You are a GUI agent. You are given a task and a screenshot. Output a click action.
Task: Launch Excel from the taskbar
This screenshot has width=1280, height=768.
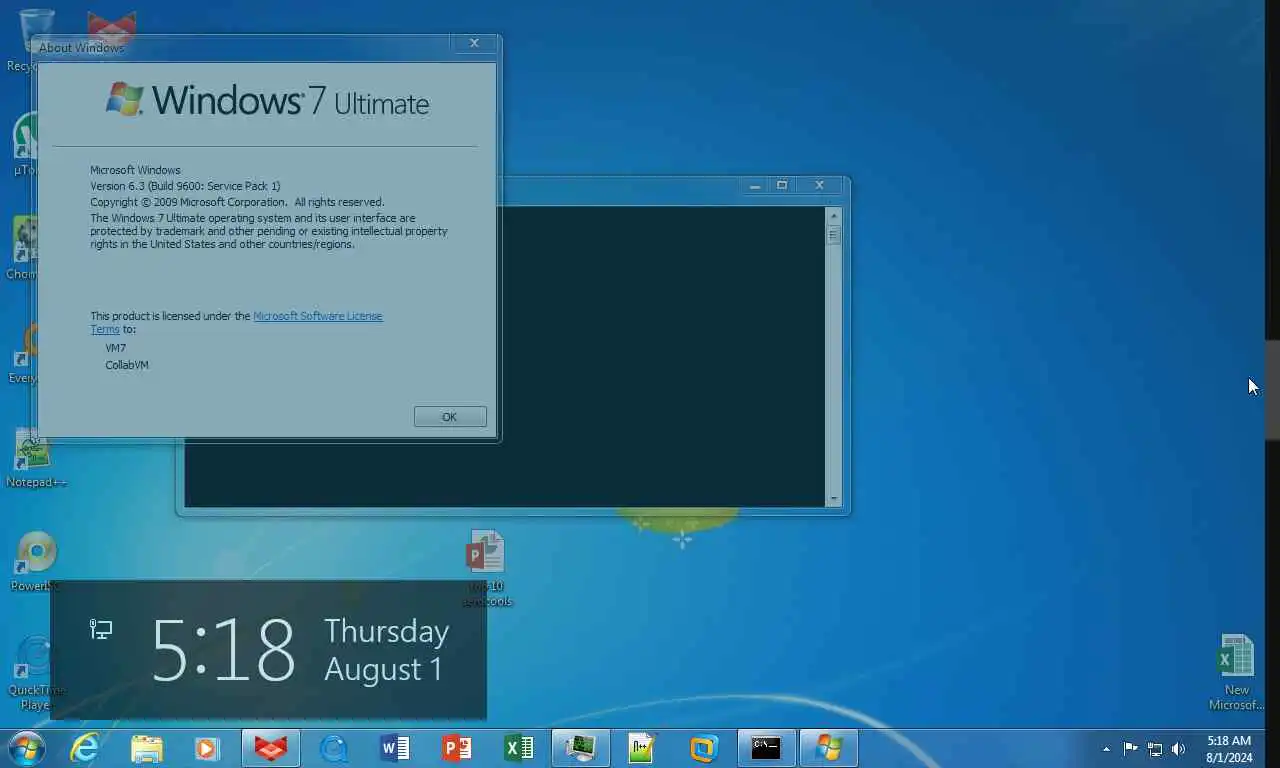point(519,748)
